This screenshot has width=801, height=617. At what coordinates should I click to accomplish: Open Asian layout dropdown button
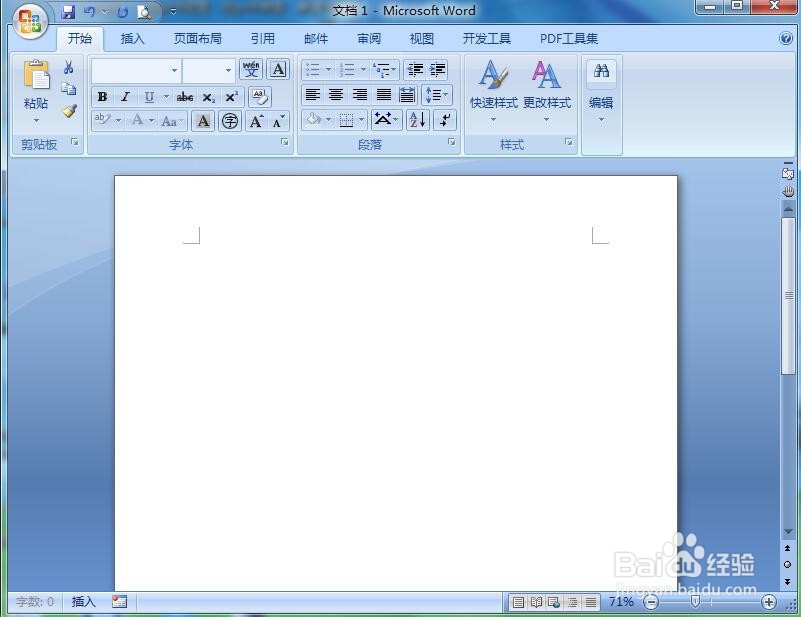click(386, 121)
